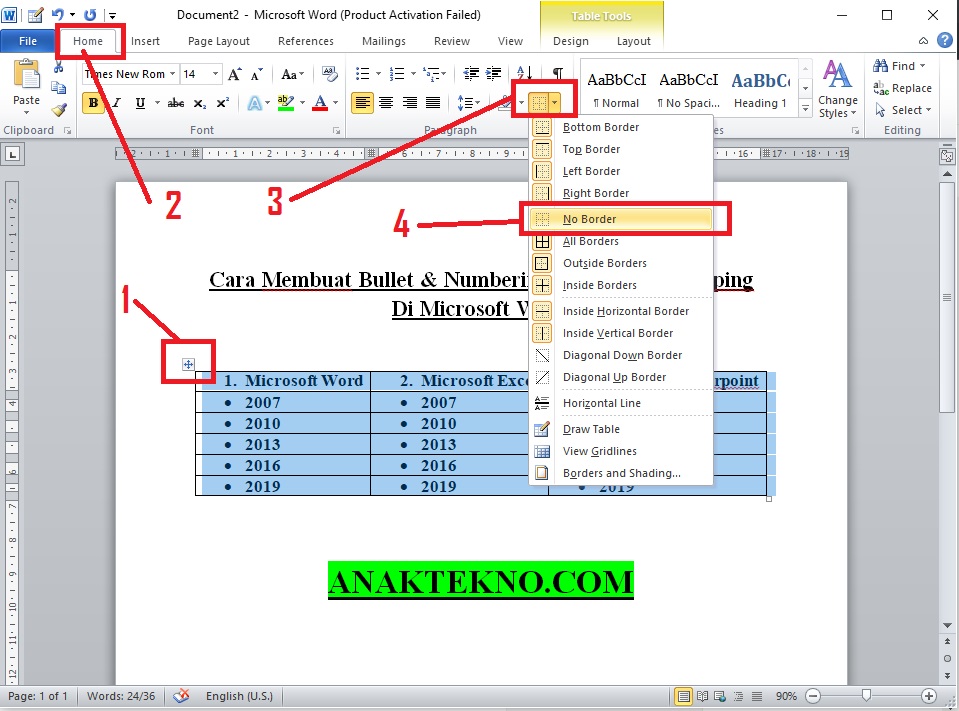Click the Undo icon in quick access toolbar
Screen dimensions: 959x711
[57, 15]
